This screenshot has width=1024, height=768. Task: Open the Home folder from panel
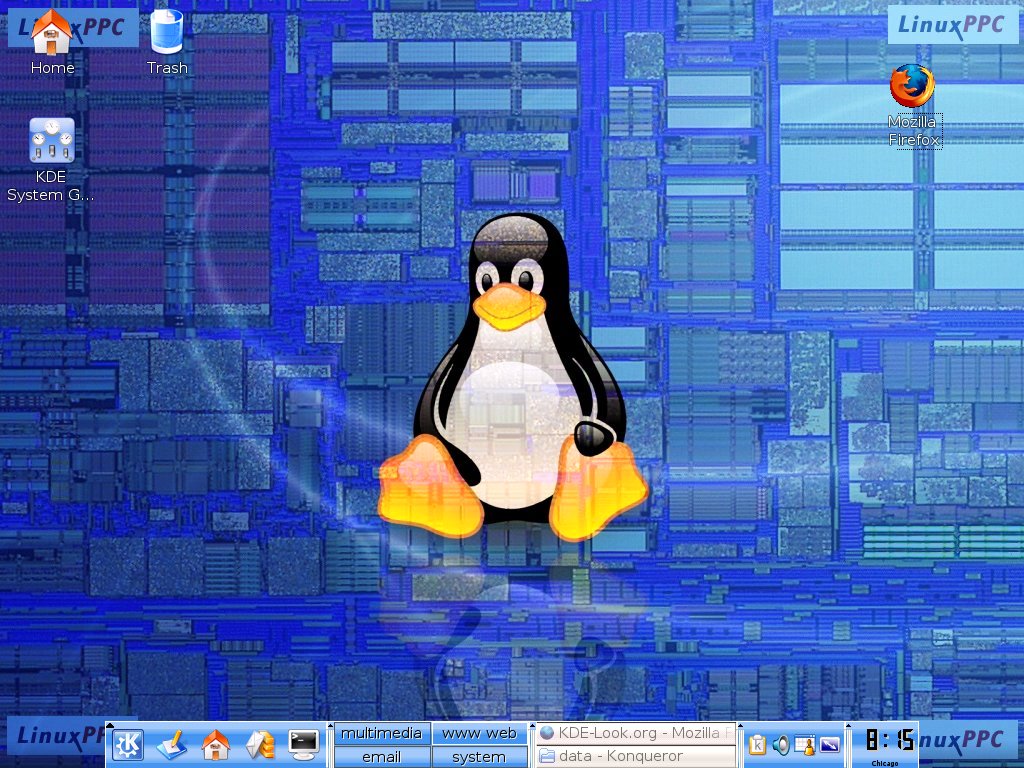[216, 744]
